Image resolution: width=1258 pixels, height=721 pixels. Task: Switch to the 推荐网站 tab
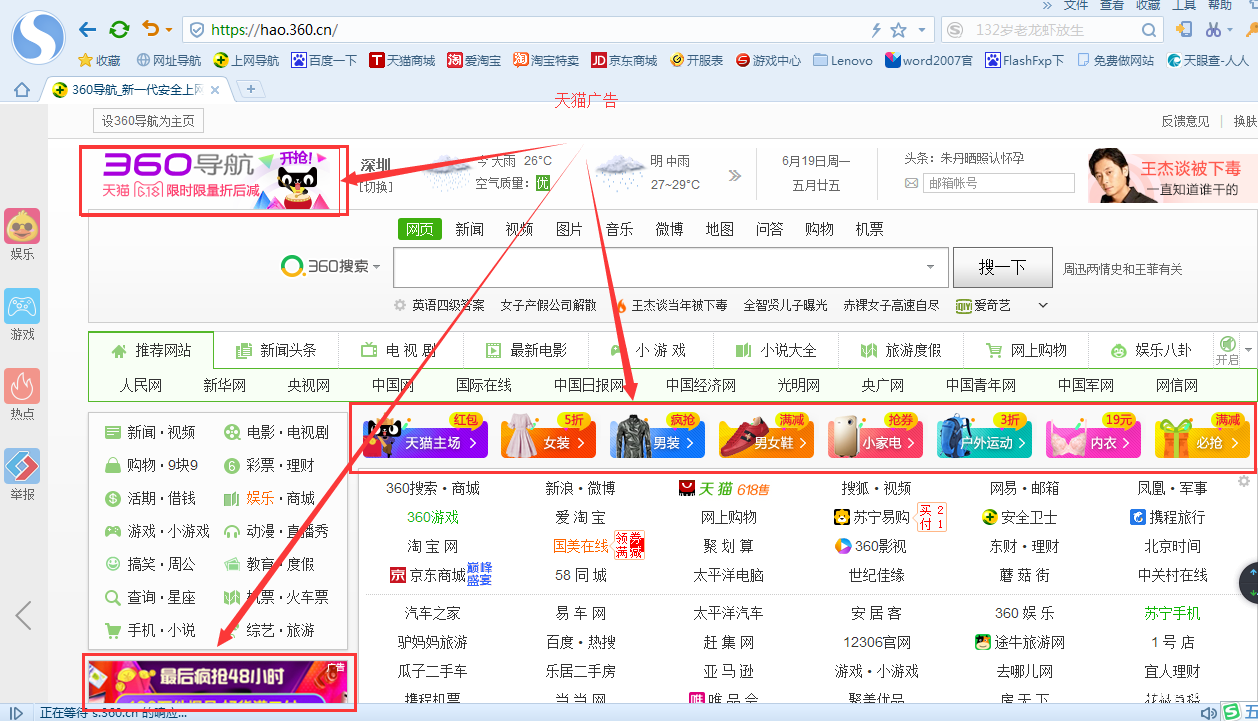(x=151, y=350)
